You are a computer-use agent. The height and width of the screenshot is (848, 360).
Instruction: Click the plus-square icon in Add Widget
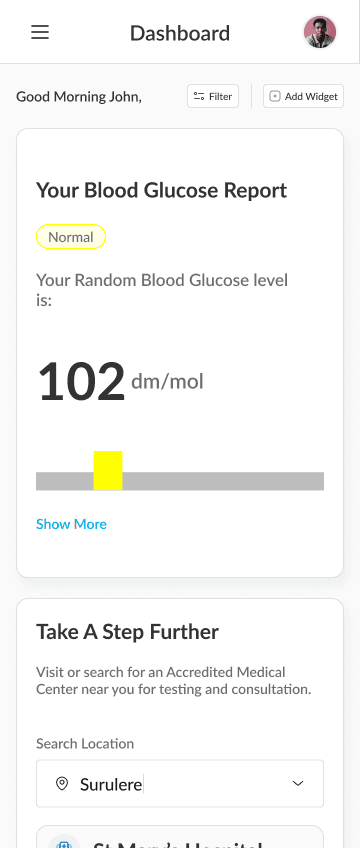275,96
